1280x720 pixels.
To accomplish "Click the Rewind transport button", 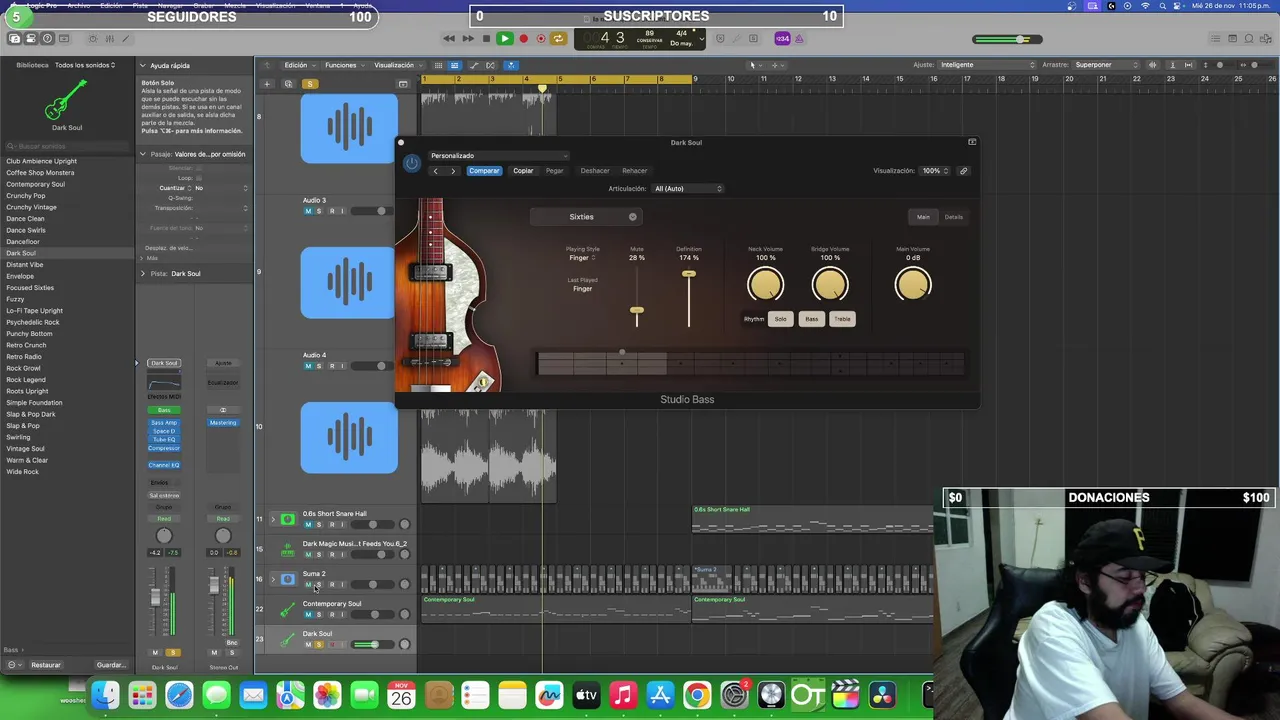I will coord(449,39).
